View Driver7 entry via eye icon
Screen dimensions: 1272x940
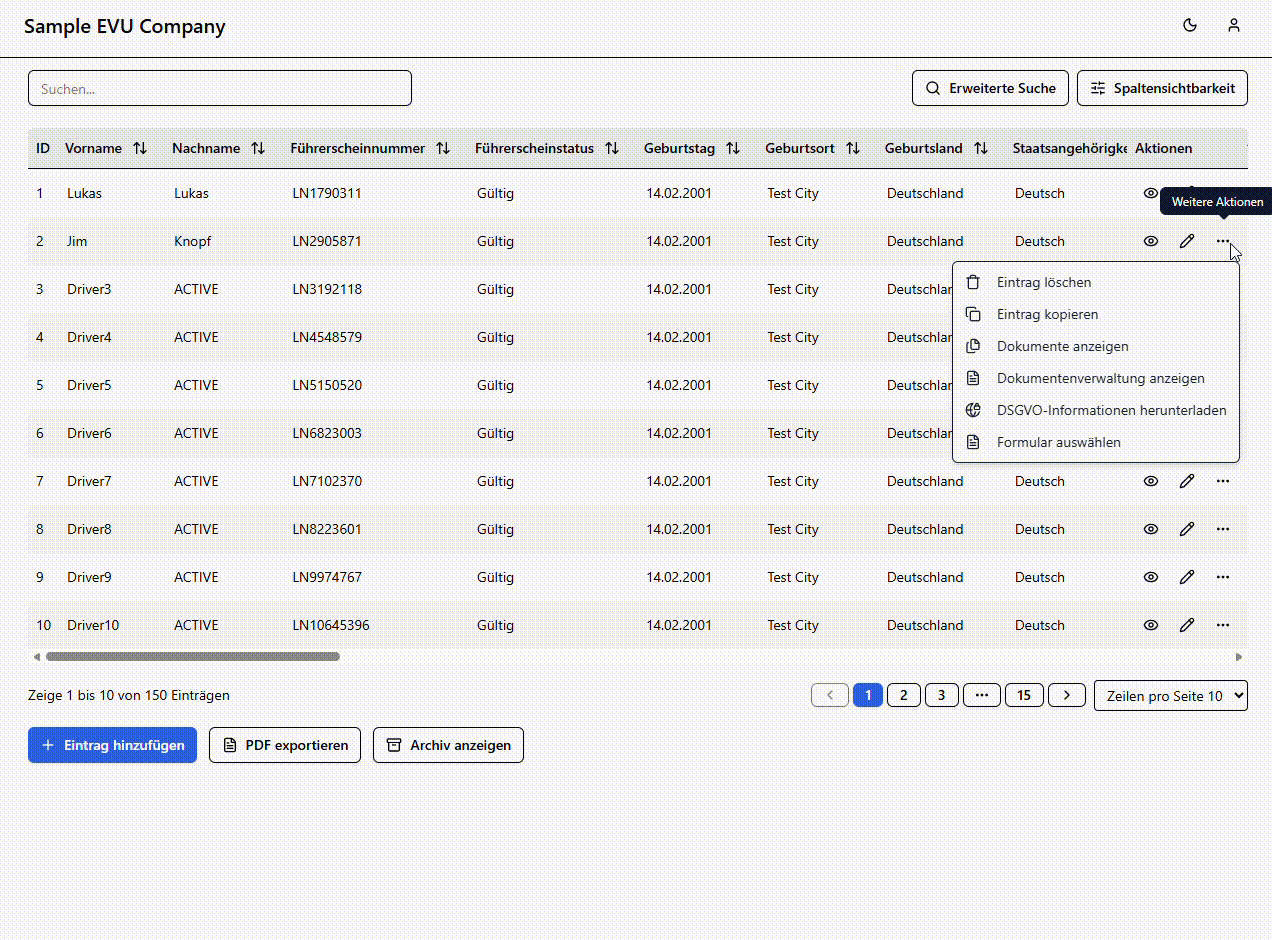tap(1151, 481)
